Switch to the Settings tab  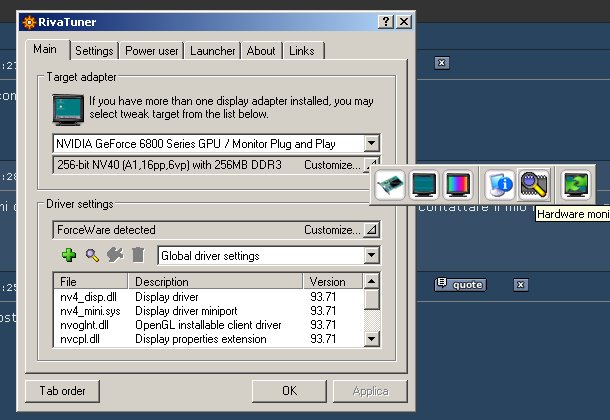(94, 50)
